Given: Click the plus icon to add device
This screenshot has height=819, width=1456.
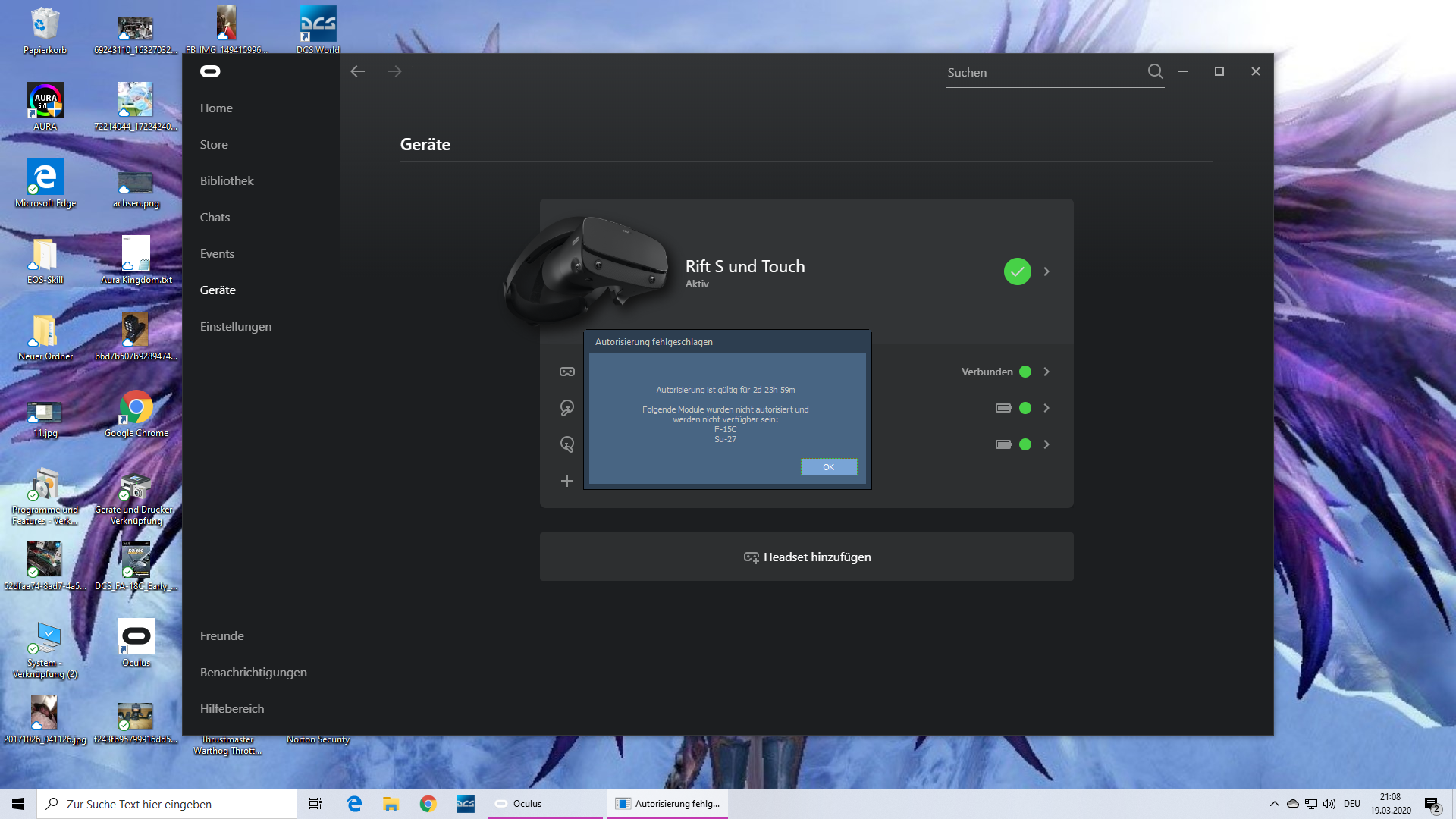Looking at the screenshot, I should (x=567, y=481).
